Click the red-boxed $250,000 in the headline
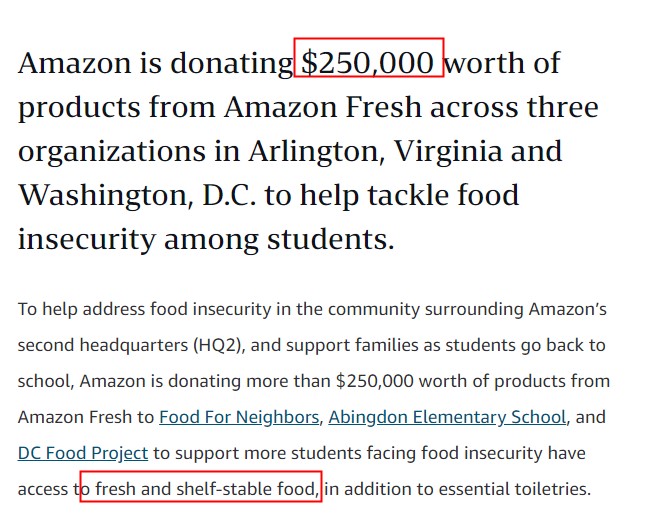This screenshot has width=648, height=528. click(369, 58)
